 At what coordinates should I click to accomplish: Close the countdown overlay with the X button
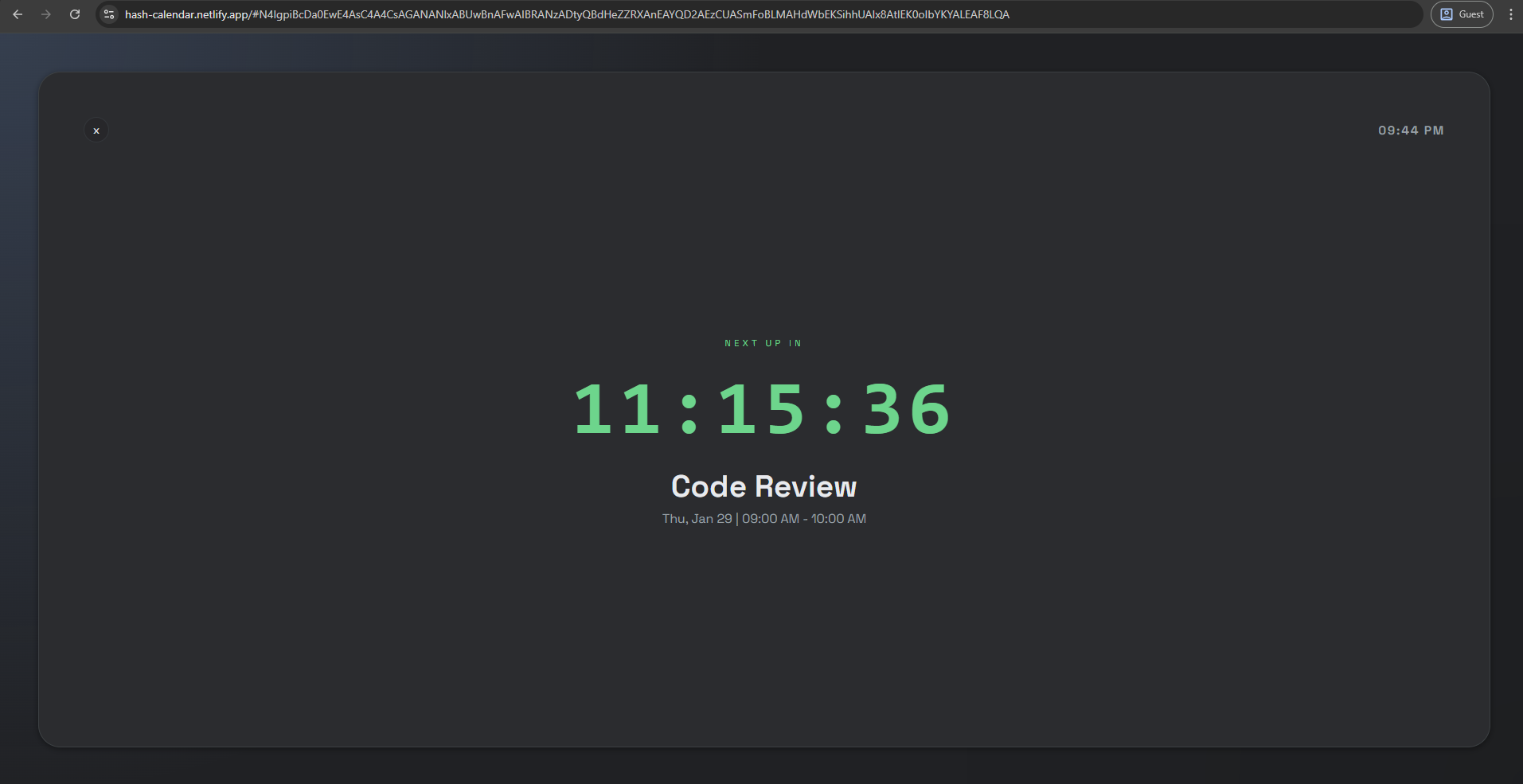[96, 131]
